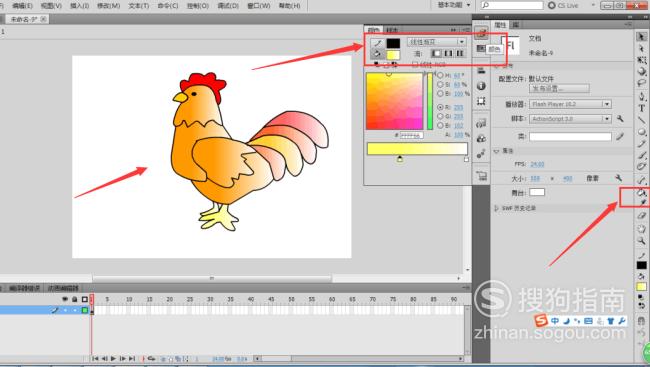Open the Flash Player version dropdown

tap(570, 104)
